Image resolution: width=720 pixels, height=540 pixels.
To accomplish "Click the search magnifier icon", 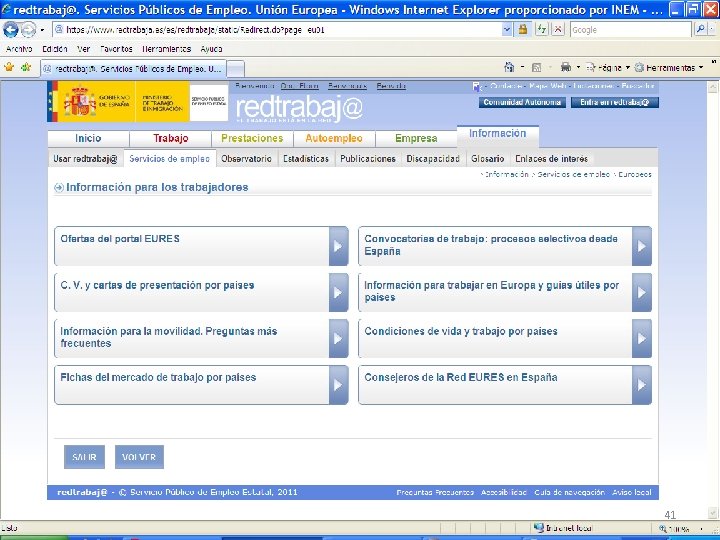I will pos(700,30).
